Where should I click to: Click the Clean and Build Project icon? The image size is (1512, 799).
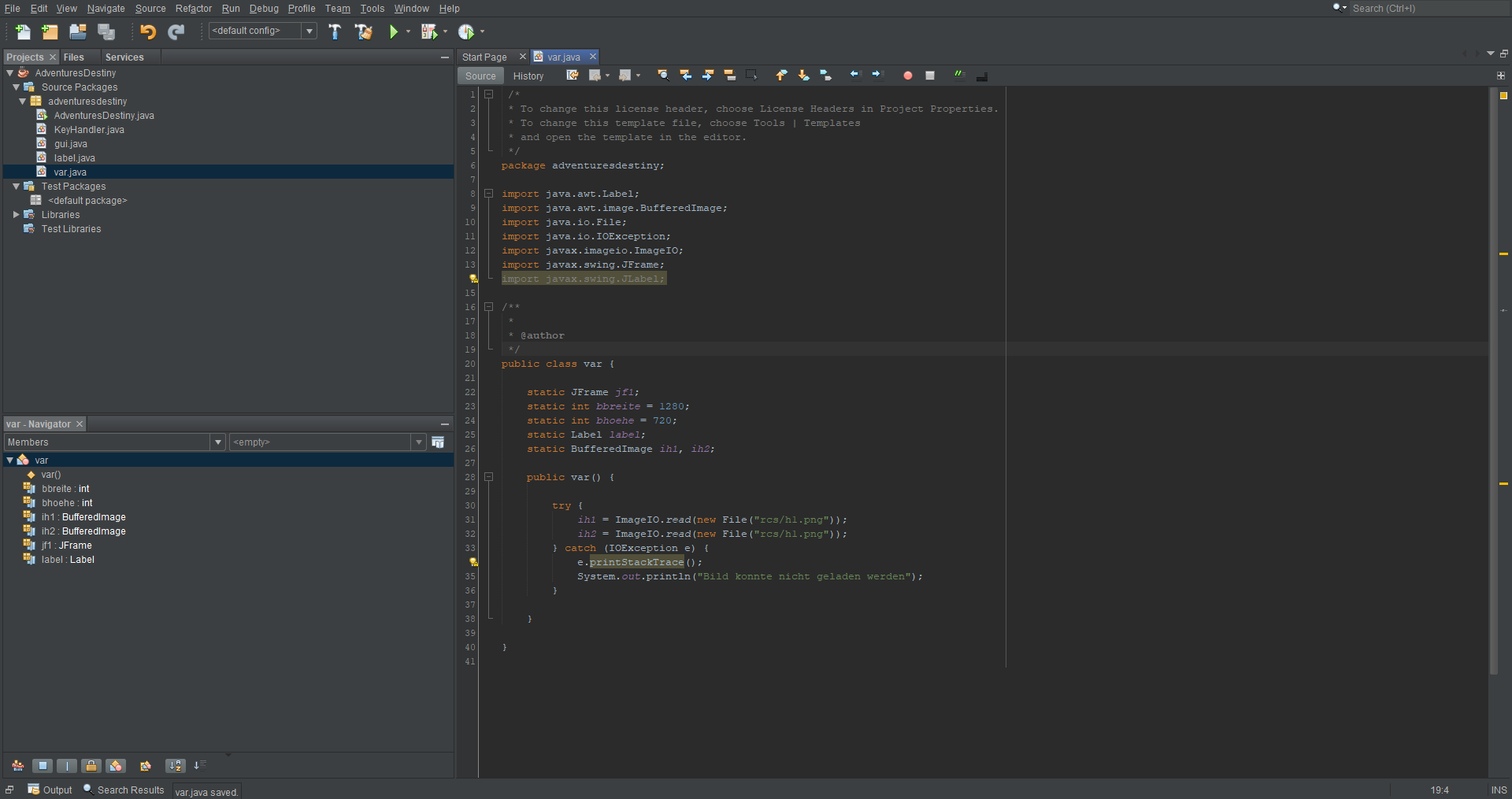coord(363,32)
